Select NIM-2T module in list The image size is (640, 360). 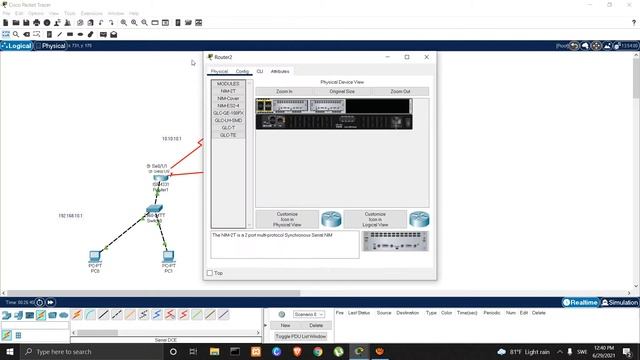point(228,91)
